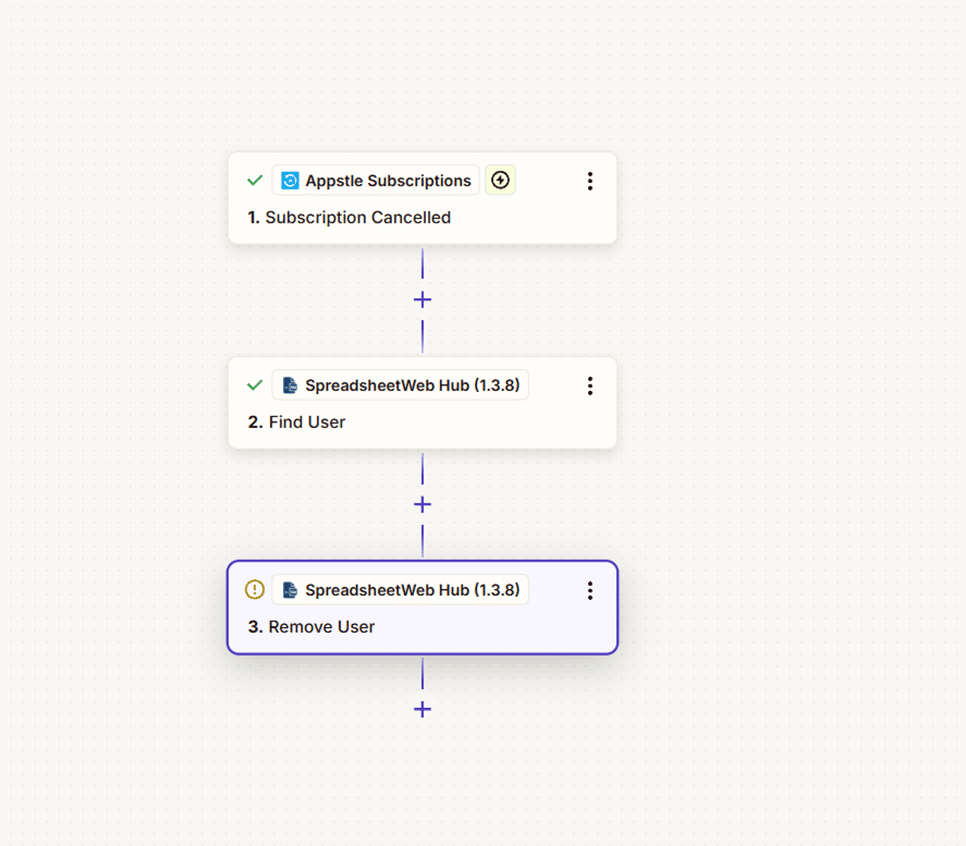Click SpreadsheetWeb Hub icon in Remove User step
The image size is (966, 846).
[x=290, y=590]
